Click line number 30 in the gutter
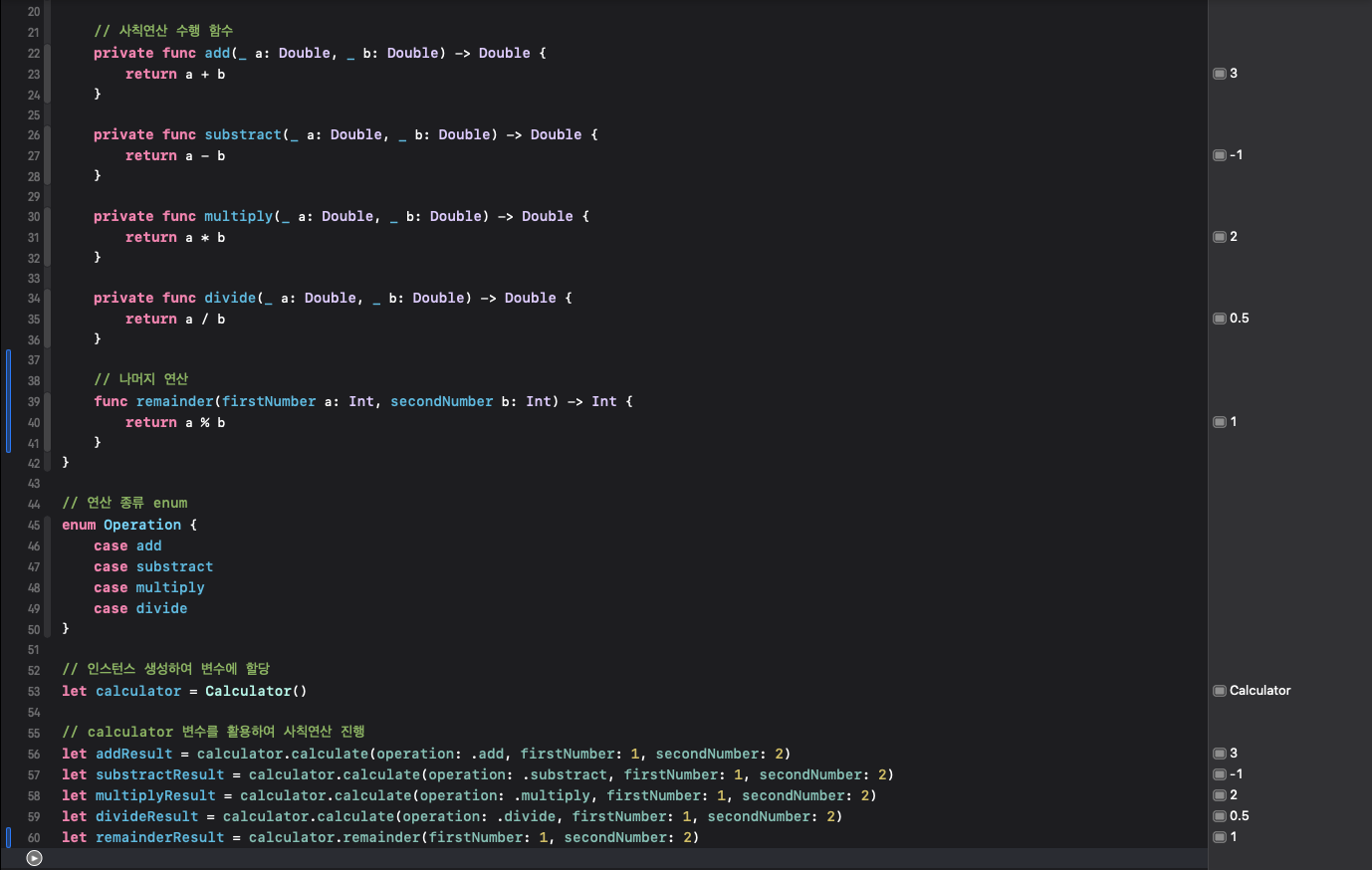 (x=34, y=217)
